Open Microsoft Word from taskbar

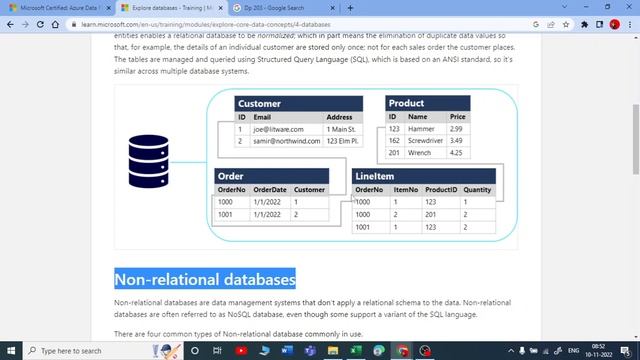[x=287, y=351]
